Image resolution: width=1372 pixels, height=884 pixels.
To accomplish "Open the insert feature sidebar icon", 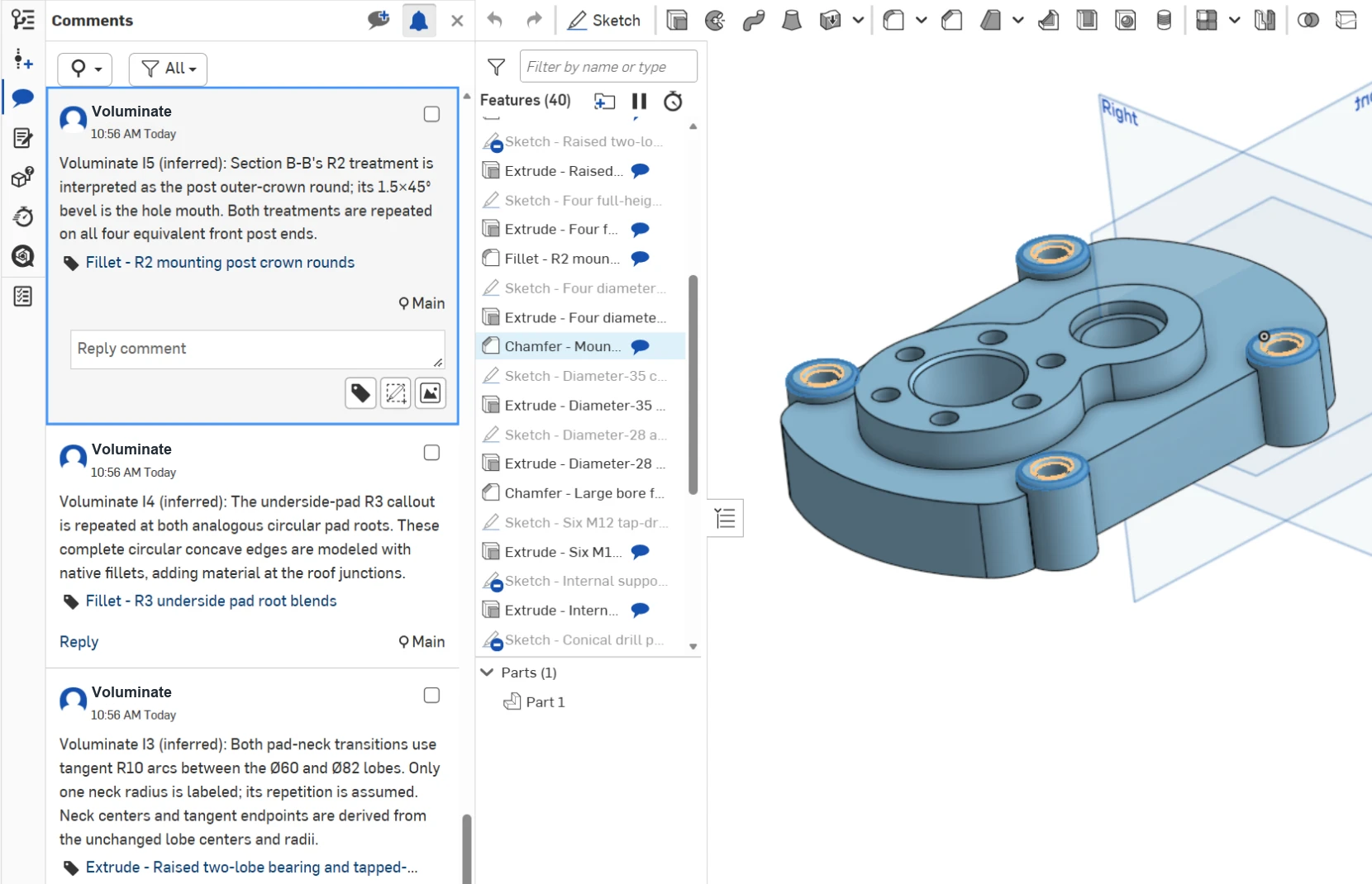I will pos(23,59).
